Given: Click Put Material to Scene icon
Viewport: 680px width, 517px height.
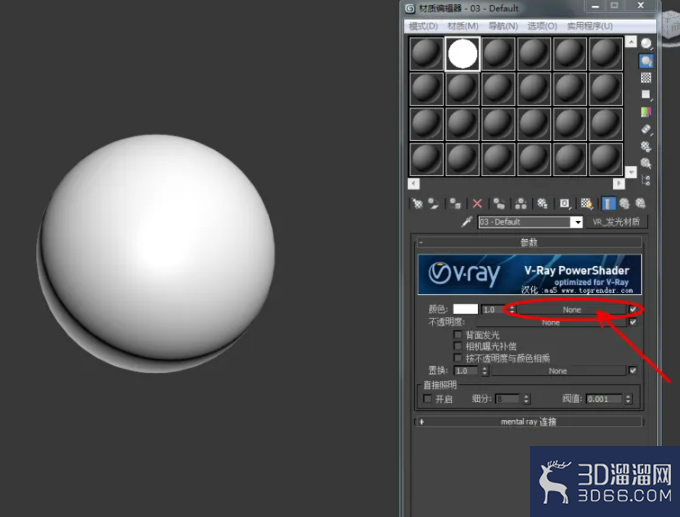Looking at the screenshot, I should pyautogui.click(x=434, y=203).
